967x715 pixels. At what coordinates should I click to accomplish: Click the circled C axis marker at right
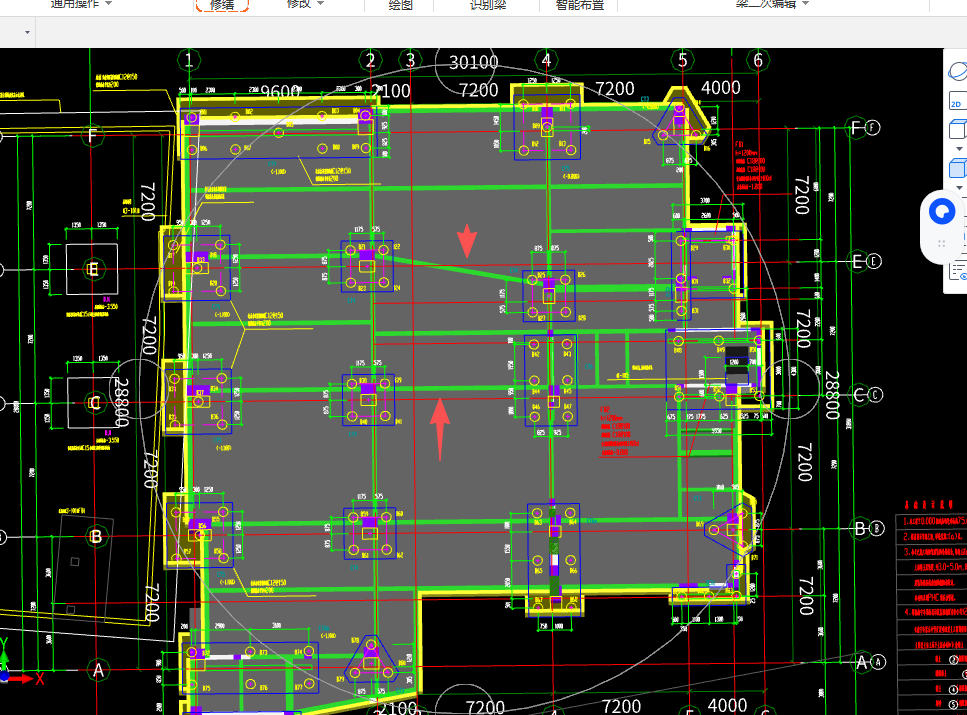[875, 394]
